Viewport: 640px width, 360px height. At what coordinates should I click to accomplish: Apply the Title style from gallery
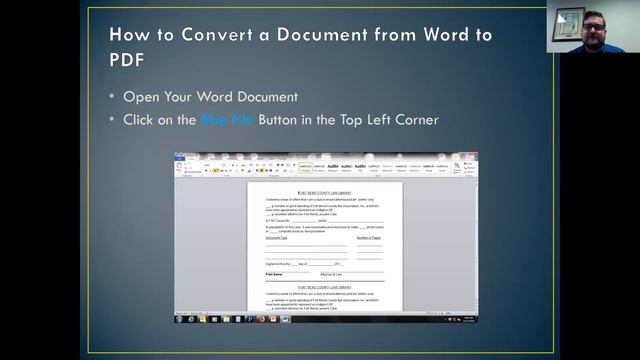pos(360,168)
